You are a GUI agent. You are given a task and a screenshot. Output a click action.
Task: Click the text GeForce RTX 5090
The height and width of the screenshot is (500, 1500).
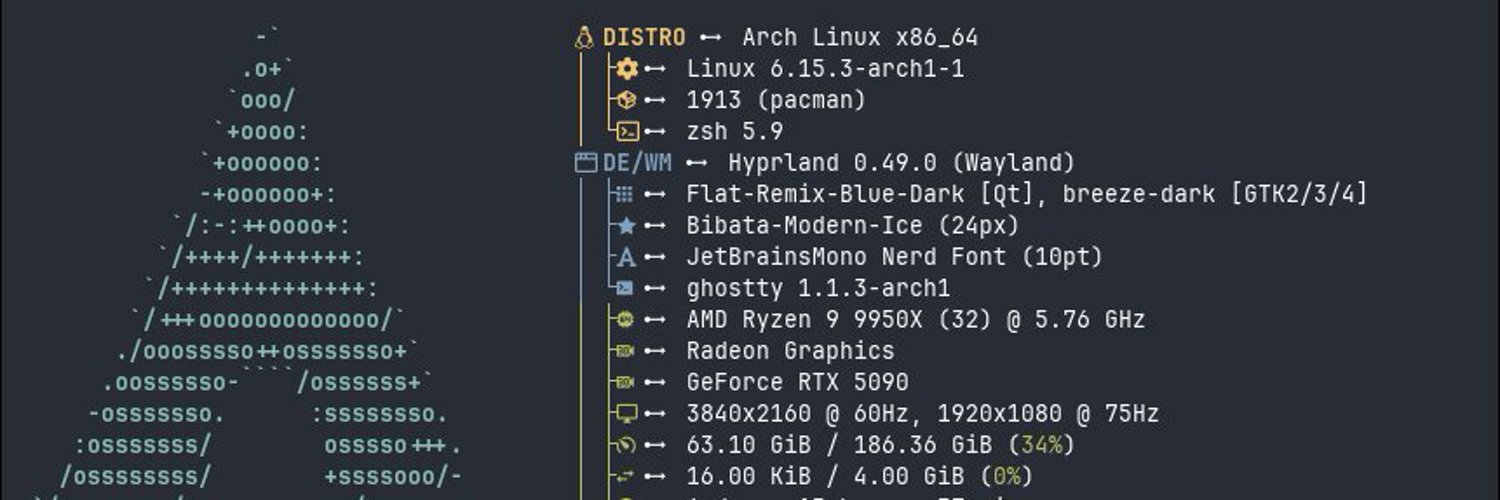797,382
